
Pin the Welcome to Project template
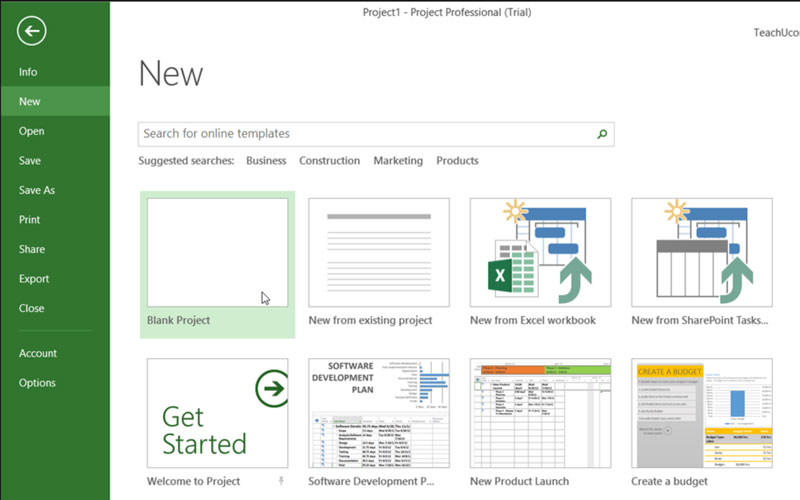click(x=281, y=480)
